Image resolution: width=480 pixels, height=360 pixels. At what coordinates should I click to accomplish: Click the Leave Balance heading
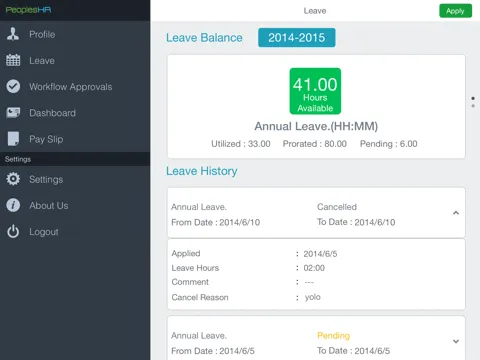(204, 38)
